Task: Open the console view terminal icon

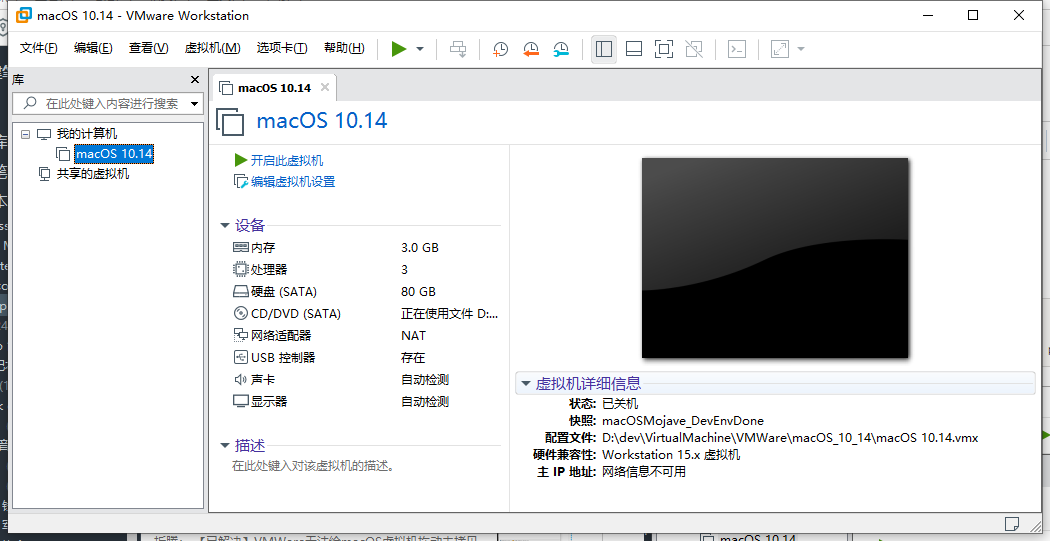Action: pyautogui.click(x=737, y=49)
